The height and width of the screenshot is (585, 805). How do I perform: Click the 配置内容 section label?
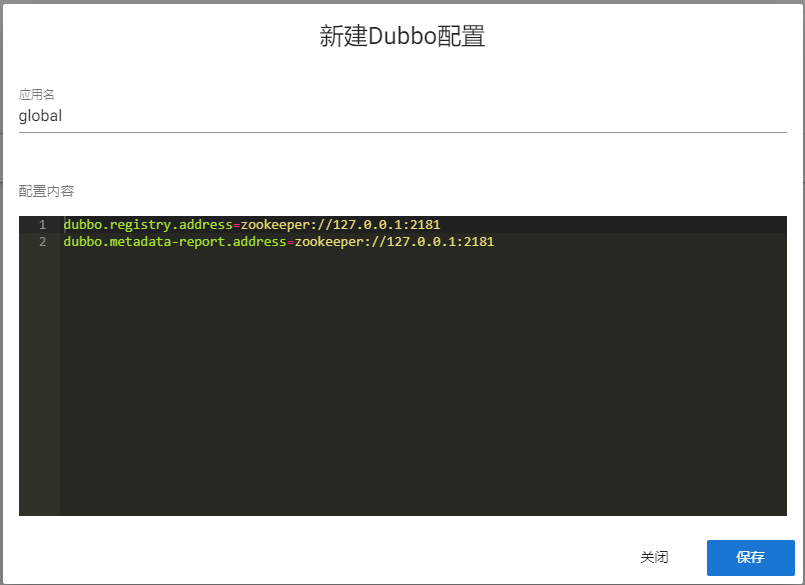pyautogui.click(x=45, y=190)
